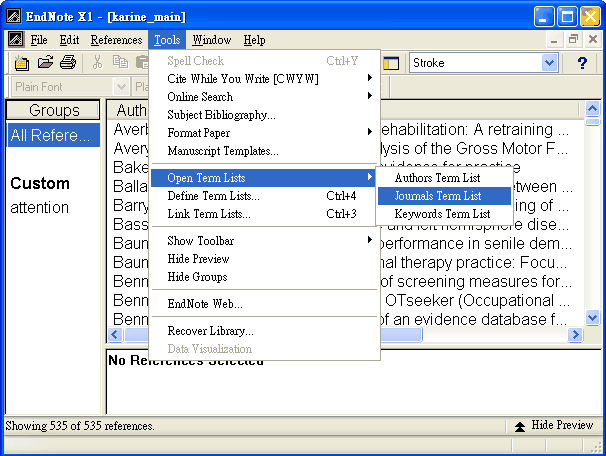This screenshot has height=456, width=606.
Task: Select EndNote Web menu item
Action: [x=264, y=304]
